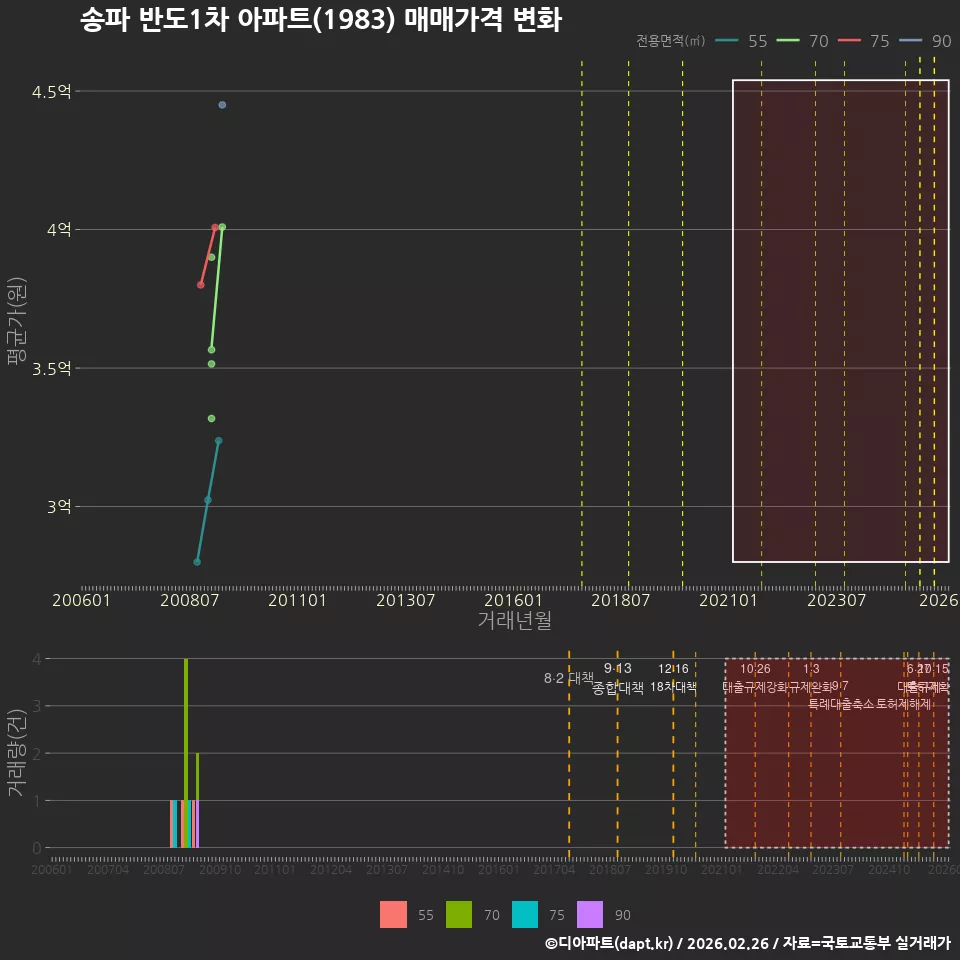Click the 10·26 대출규제강화 marker label
The height and width of the screenshot is (960, 960).
tap(755, 678)
